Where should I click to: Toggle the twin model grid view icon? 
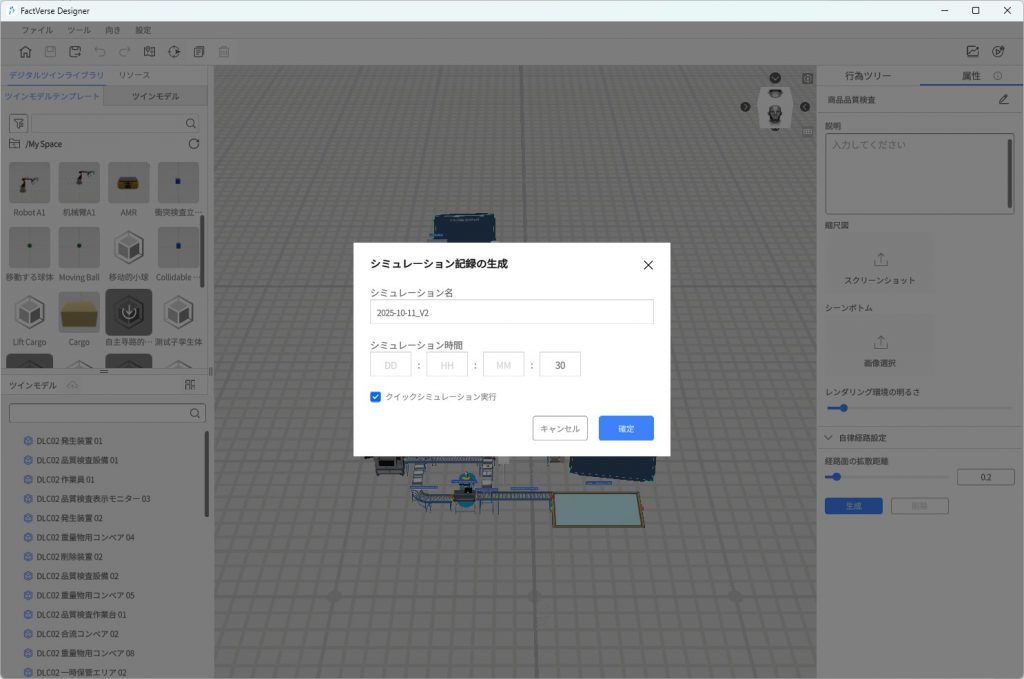(x=190, y=385)
